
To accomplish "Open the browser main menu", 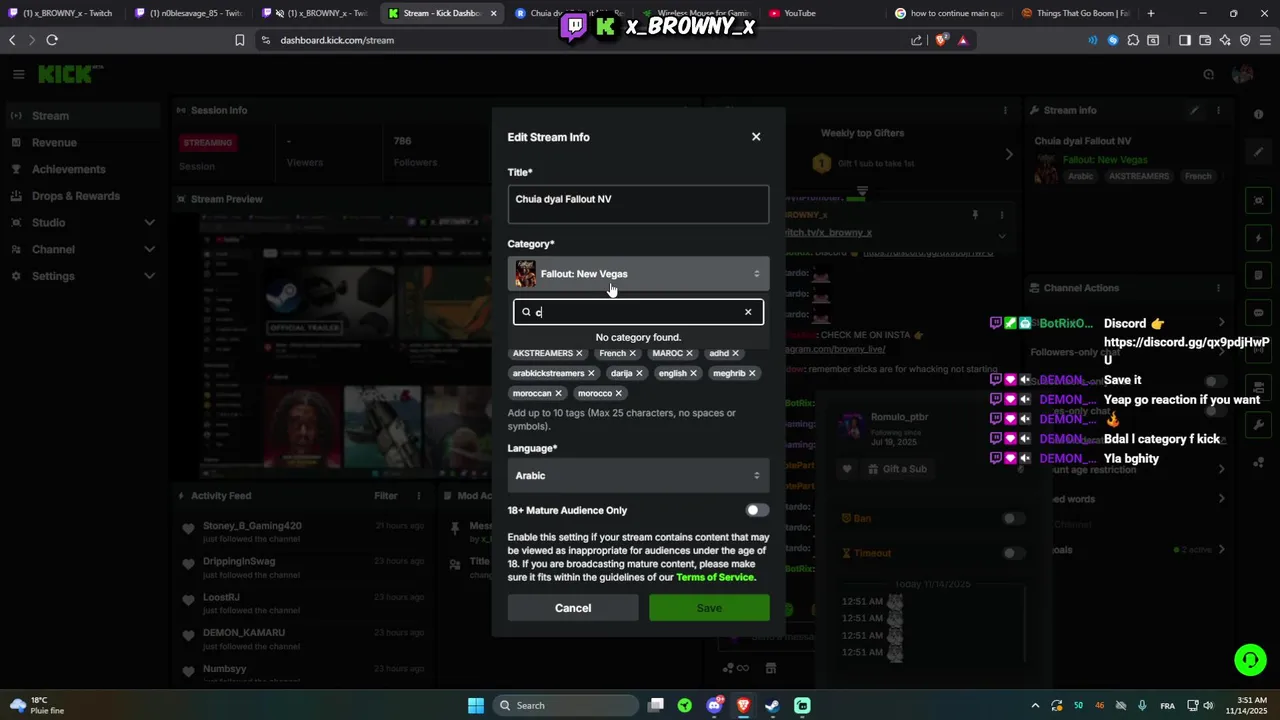I will [x=1266, y=40].
